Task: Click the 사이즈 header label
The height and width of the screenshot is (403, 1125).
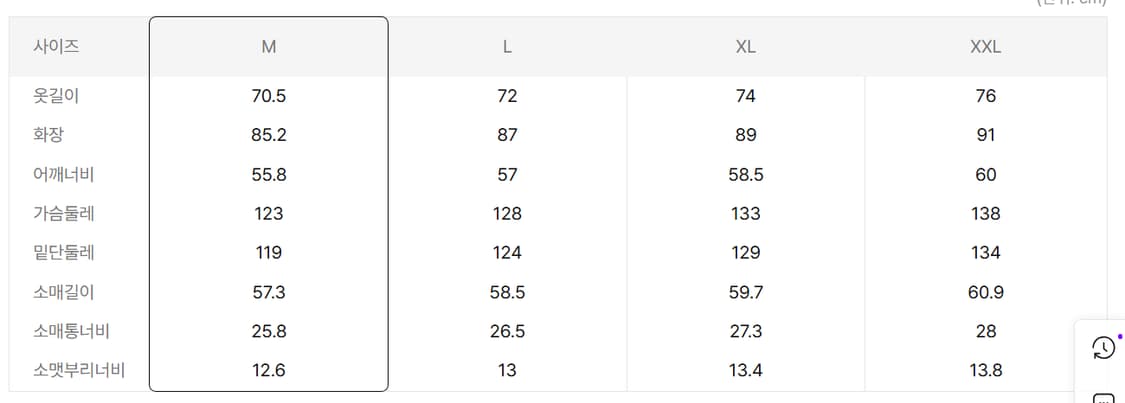Action: click(x=56, y=47)
